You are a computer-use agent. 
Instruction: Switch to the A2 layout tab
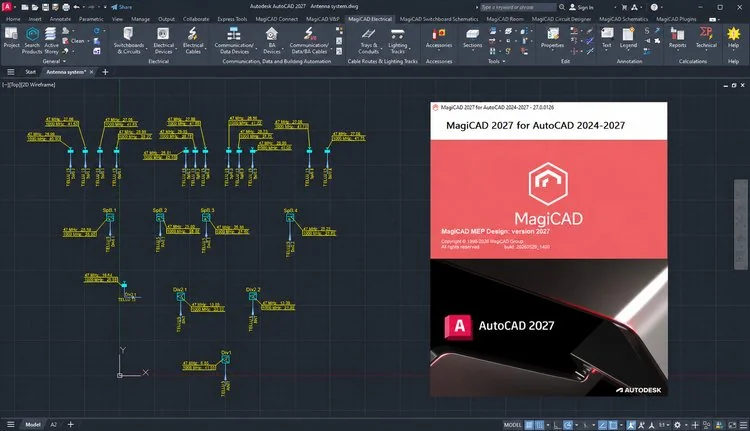tap(54, 425)
